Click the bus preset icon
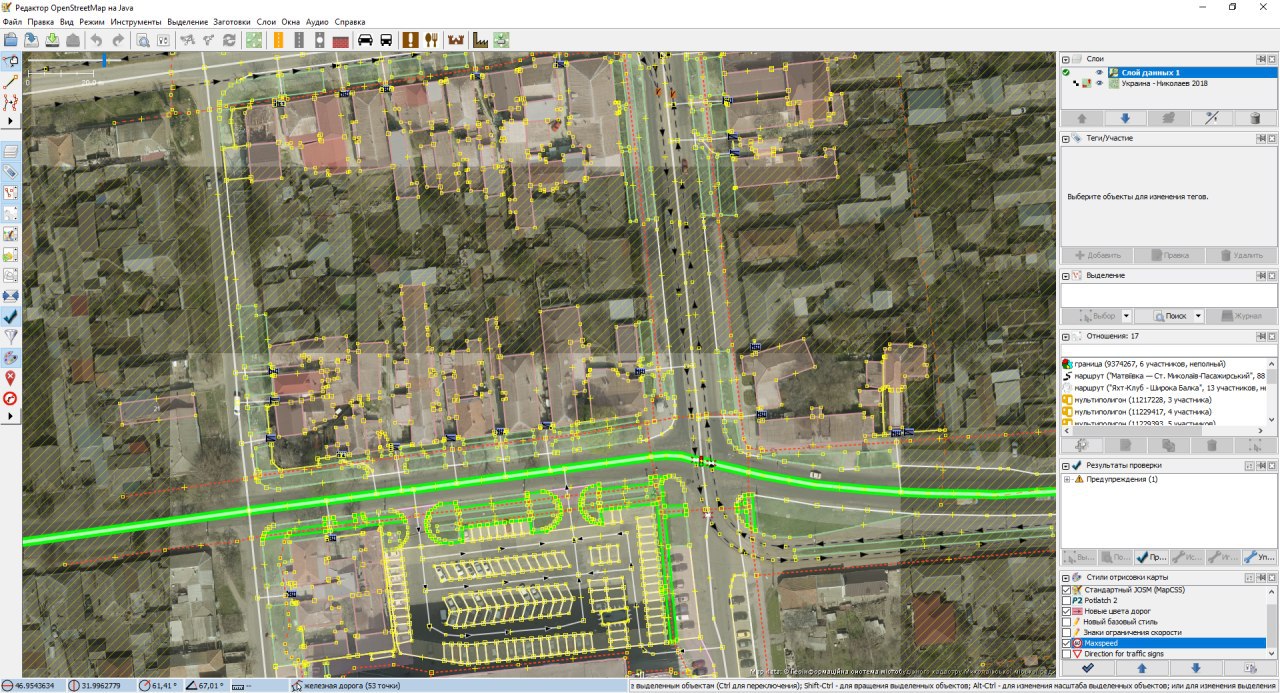 click(386, 40)
